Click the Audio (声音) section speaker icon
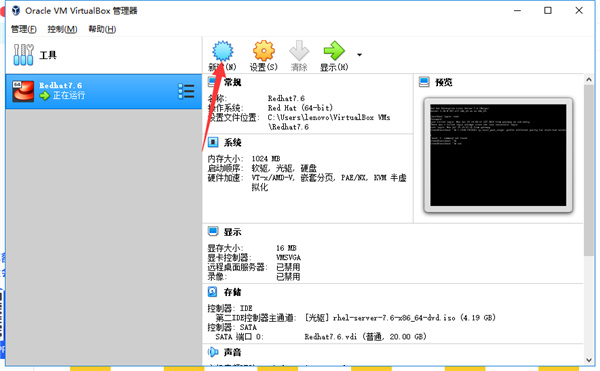The height and width of the screenshot is (371, 600). 213,352
